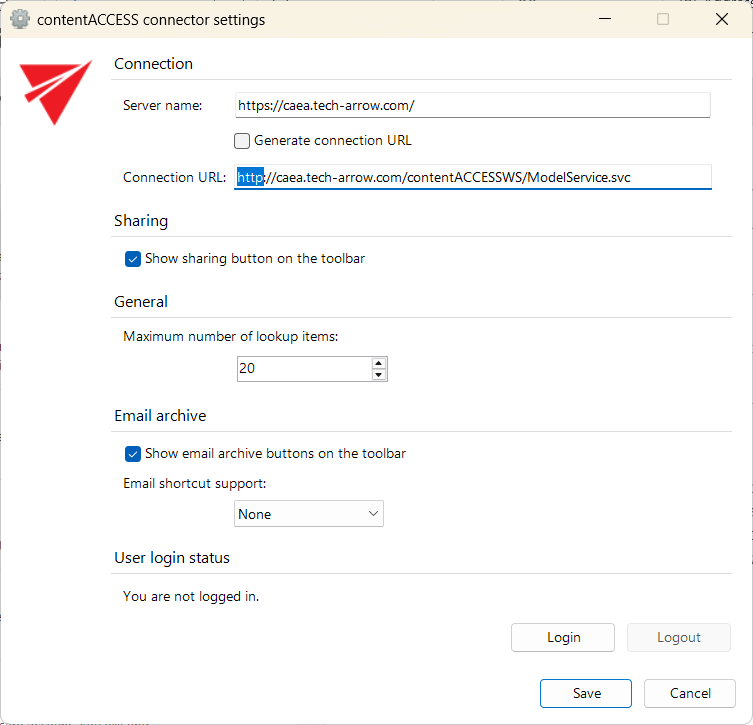
Task: Click into the Server name field
Action: point(472,105)
